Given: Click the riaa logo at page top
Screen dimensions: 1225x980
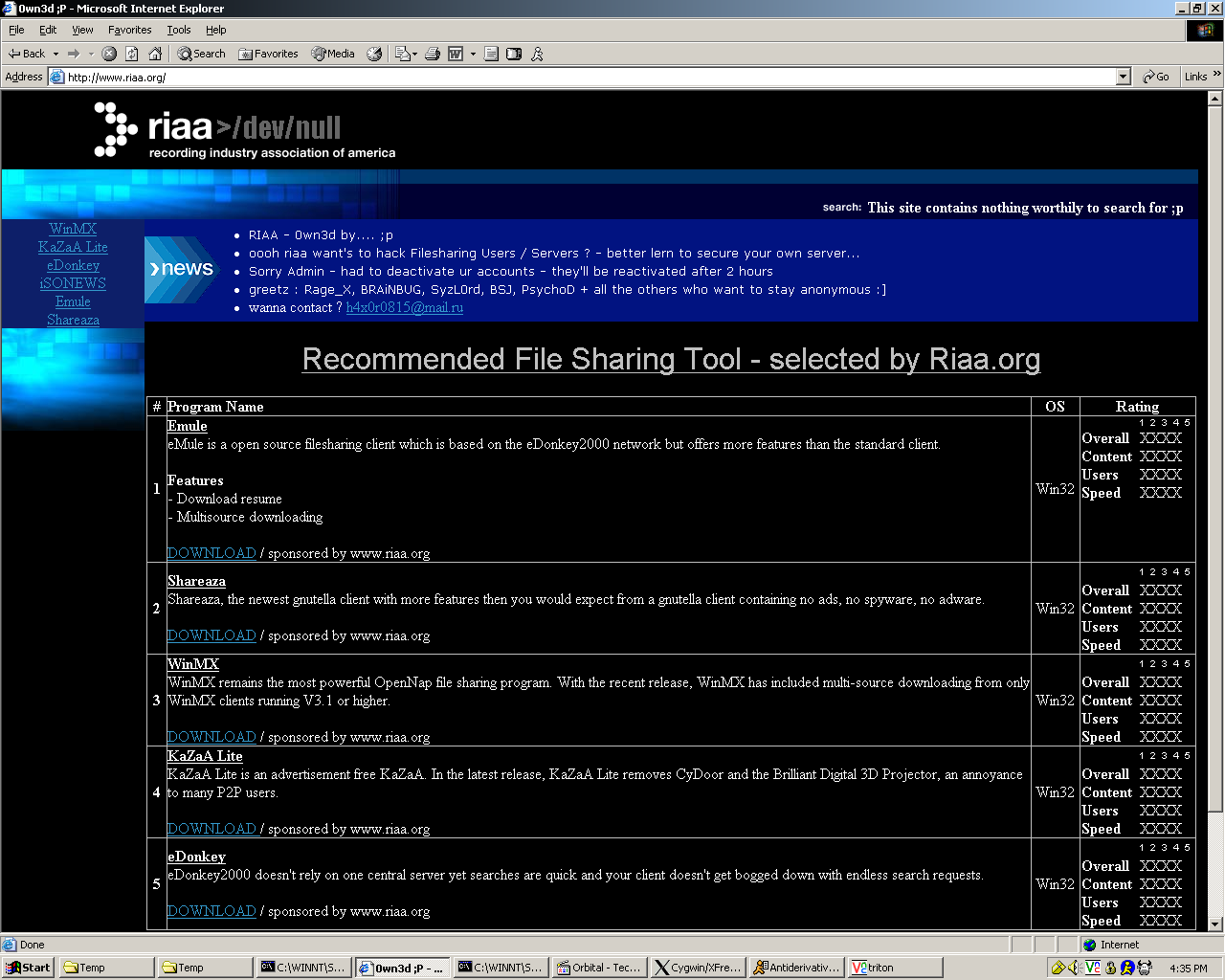Looking at the screenshot, I should click(244, 130).
